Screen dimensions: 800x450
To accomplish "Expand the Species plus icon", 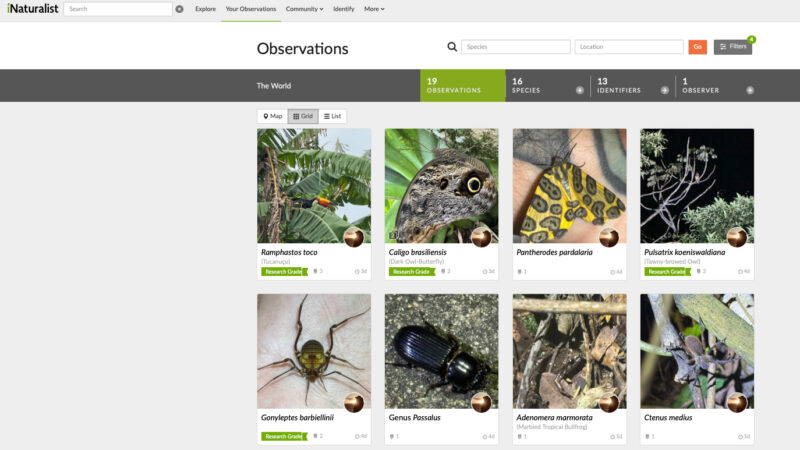I will pos(580,90).
